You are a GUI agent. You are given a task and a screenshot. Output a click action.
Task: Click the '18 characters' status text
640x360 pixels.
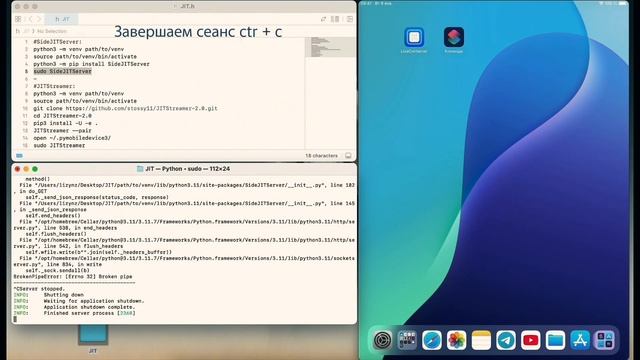(x=322, y=156)
